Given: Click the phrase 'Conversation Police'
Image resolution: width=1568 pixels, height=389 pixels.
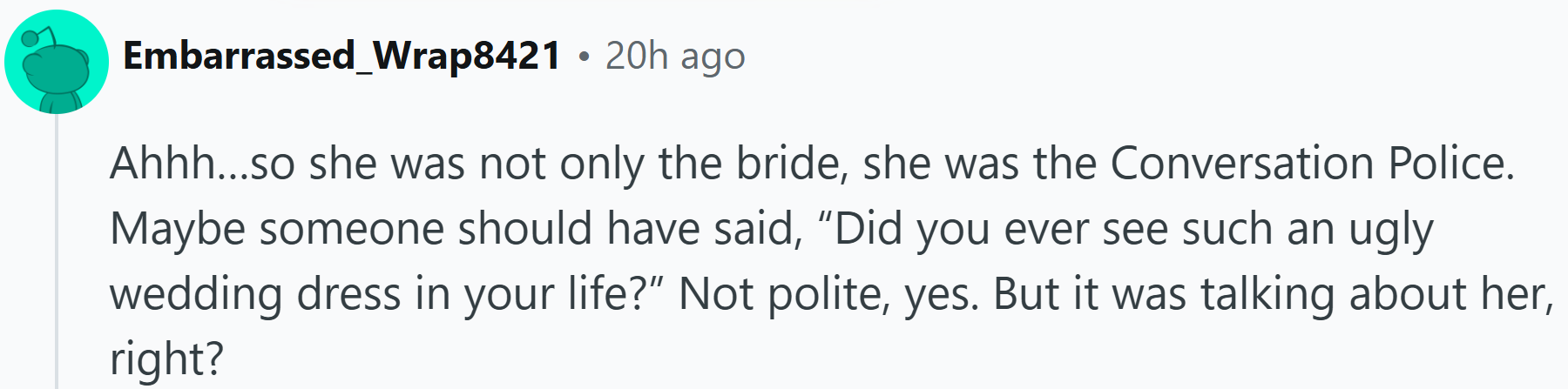Looking at the screenshot, I should [1312, 164].
